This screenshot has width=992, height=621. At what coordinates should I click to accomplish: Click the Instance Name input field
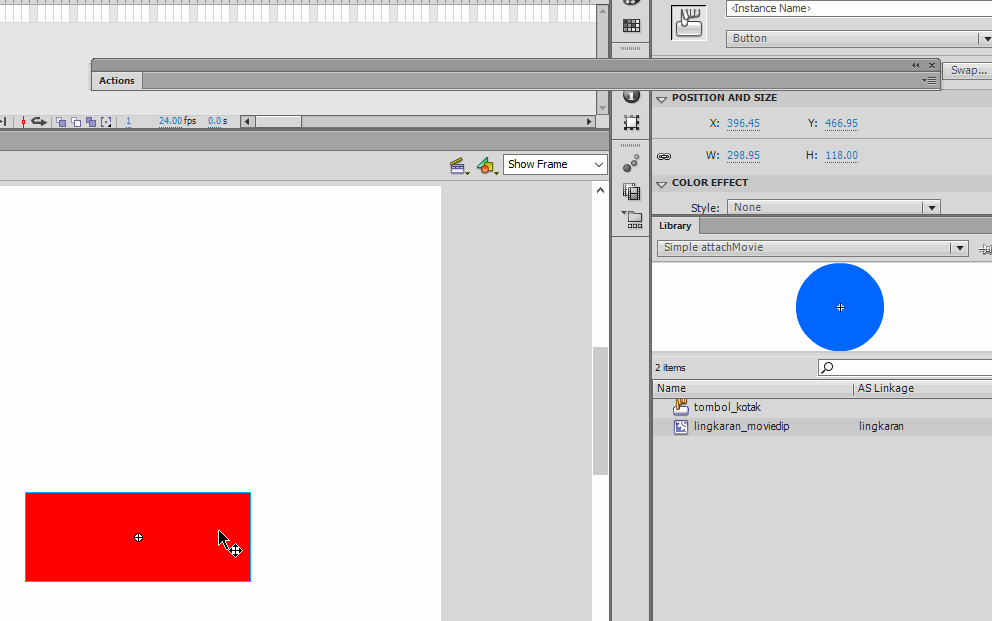[x=857, y=8]
